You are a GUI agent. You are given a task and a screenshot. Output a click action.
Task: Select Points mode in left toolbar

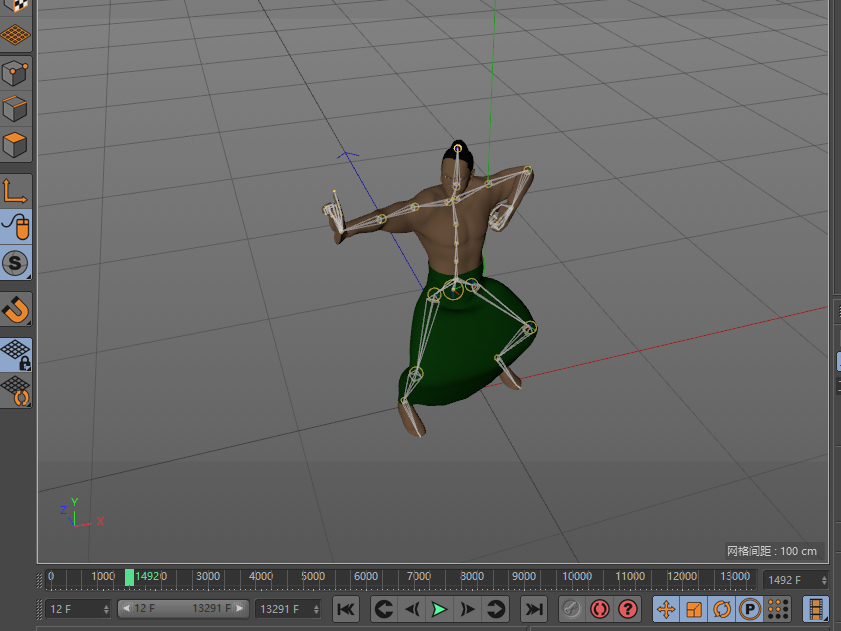pos(16,73)
